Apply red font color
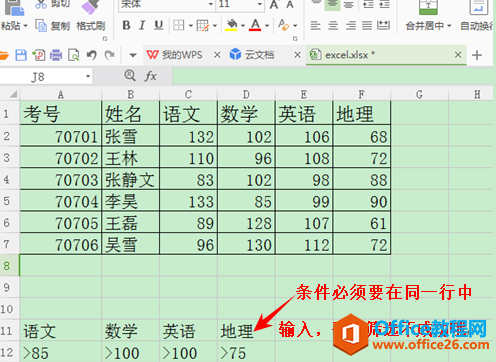This screenshot has height=362, width=496. pos(255,25)
